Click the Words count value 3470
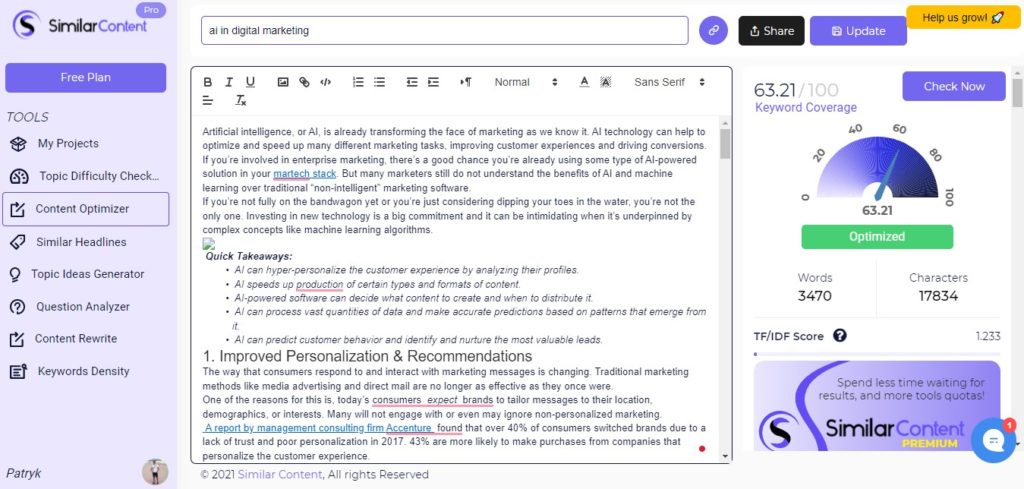The height and width of the screenshot is (489, 1024). coord(814,296)
